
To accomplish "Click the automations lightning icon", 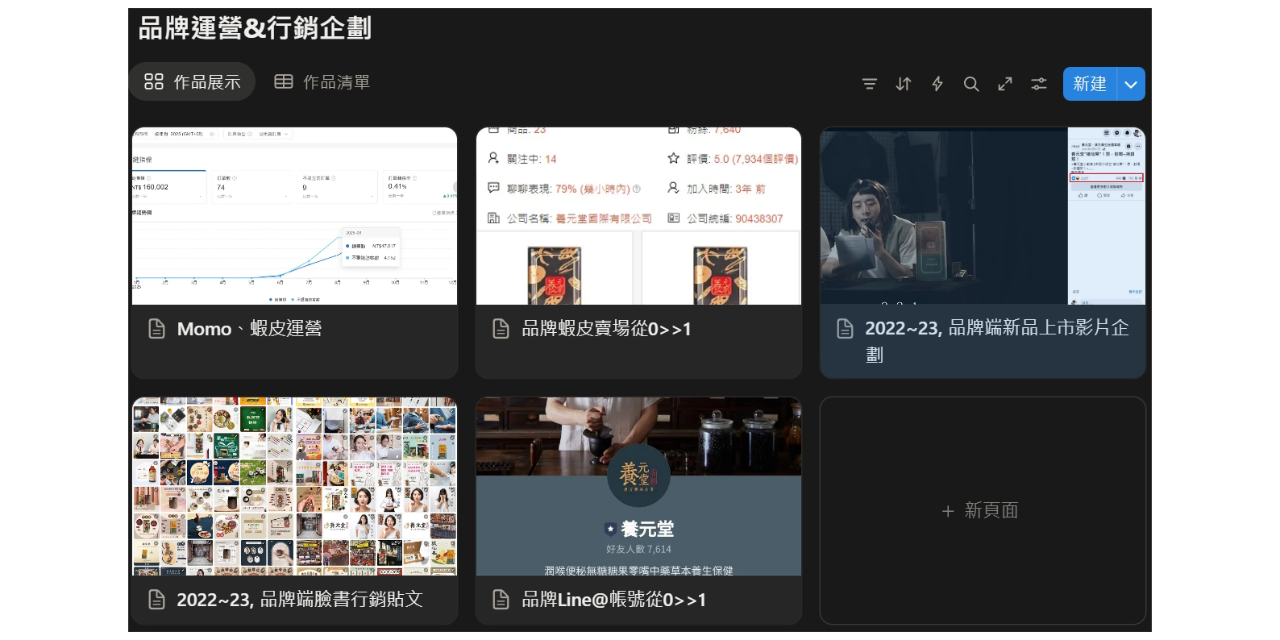I will pyautogui.click(x=937, y=84).
